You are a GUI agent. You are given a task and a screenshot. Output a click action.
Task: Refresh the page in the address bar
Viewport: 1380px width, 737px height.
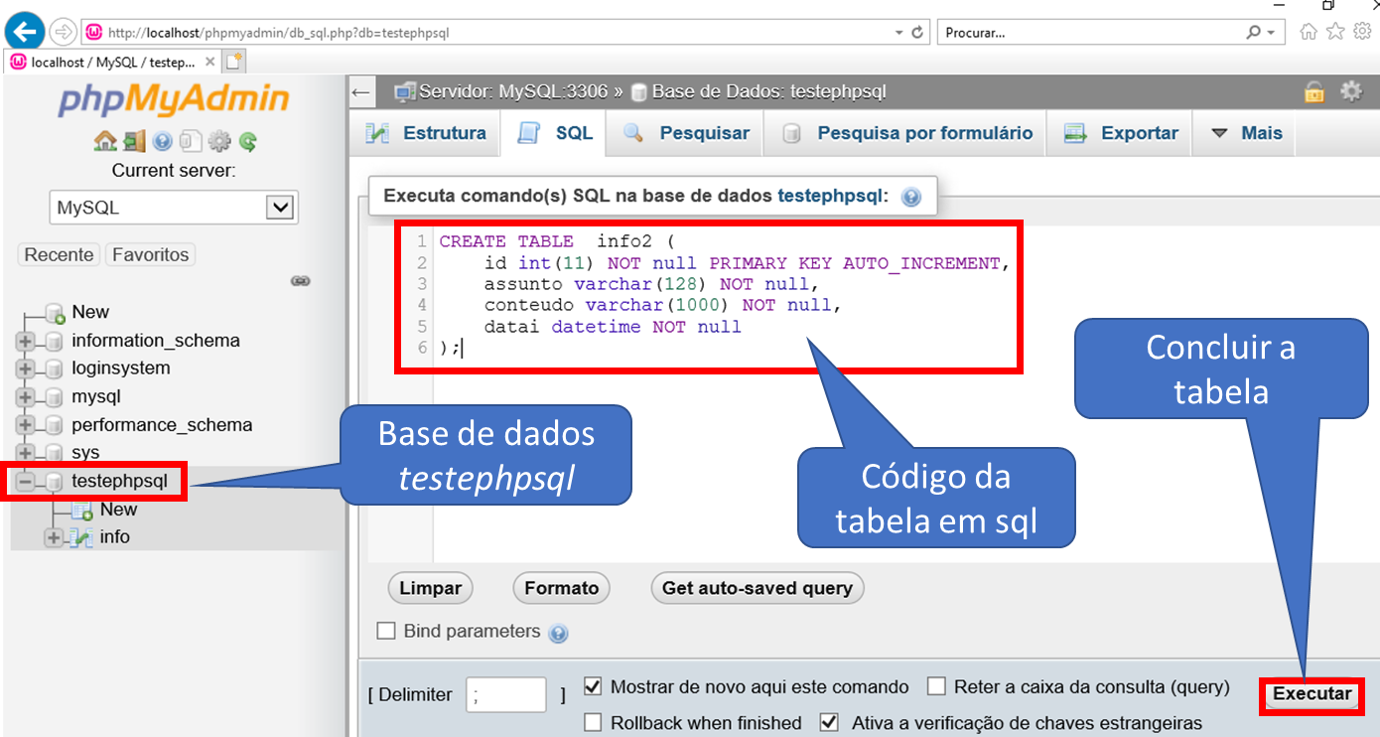click(918, 32)
